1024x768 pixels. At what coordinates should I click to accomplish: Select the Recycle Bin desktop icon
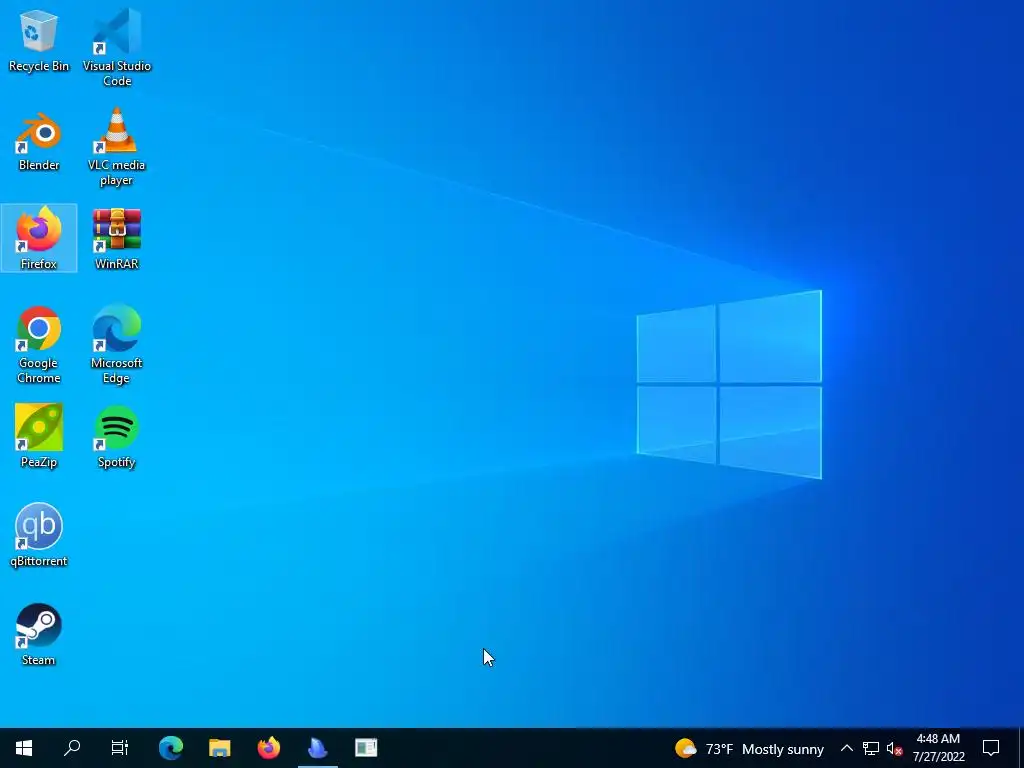(x=39, y=40)
